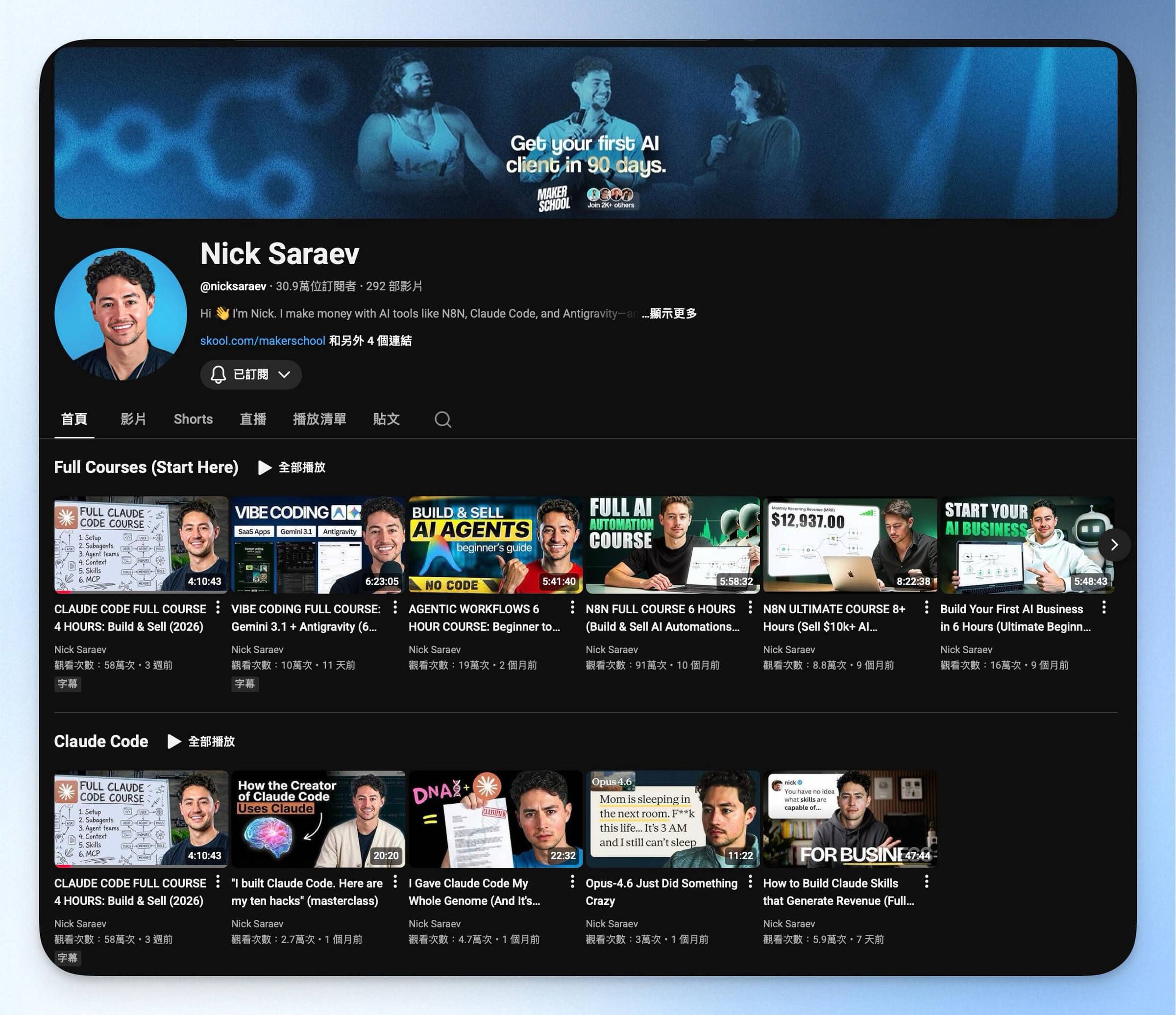Click the Maker School channel banner
This screenshot has height=1015, width=1176.
click(585, 133)
